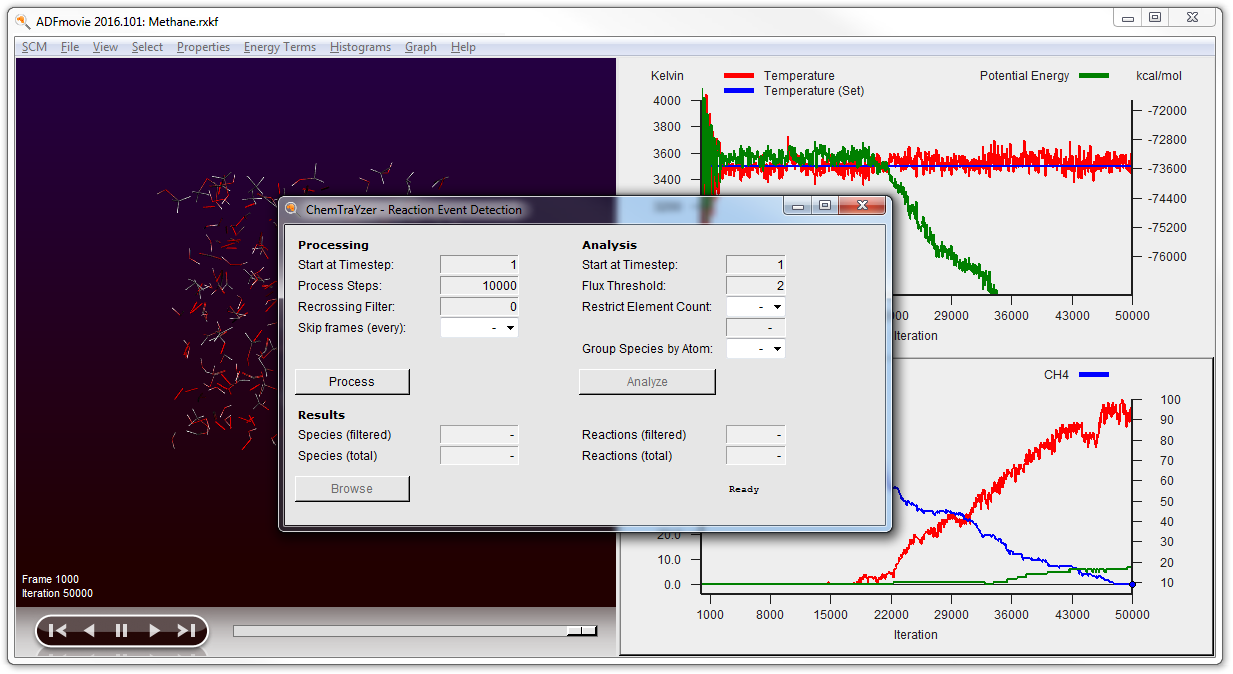Click Temperature legend label
Viewport: 1233px width, 674px height.
pyautogui.click(x=799, y=76)
